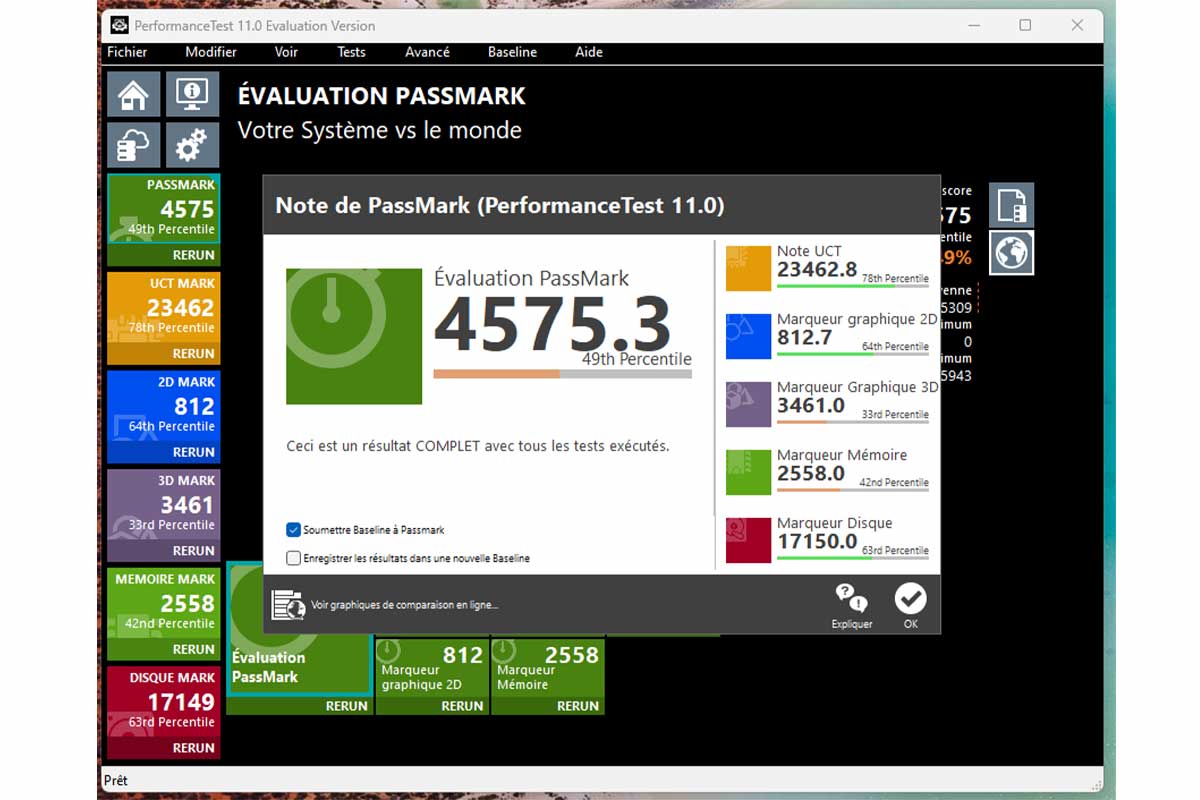Open the Tests menu
This screenshot has width=1200, height=800.
pos(351,52)
